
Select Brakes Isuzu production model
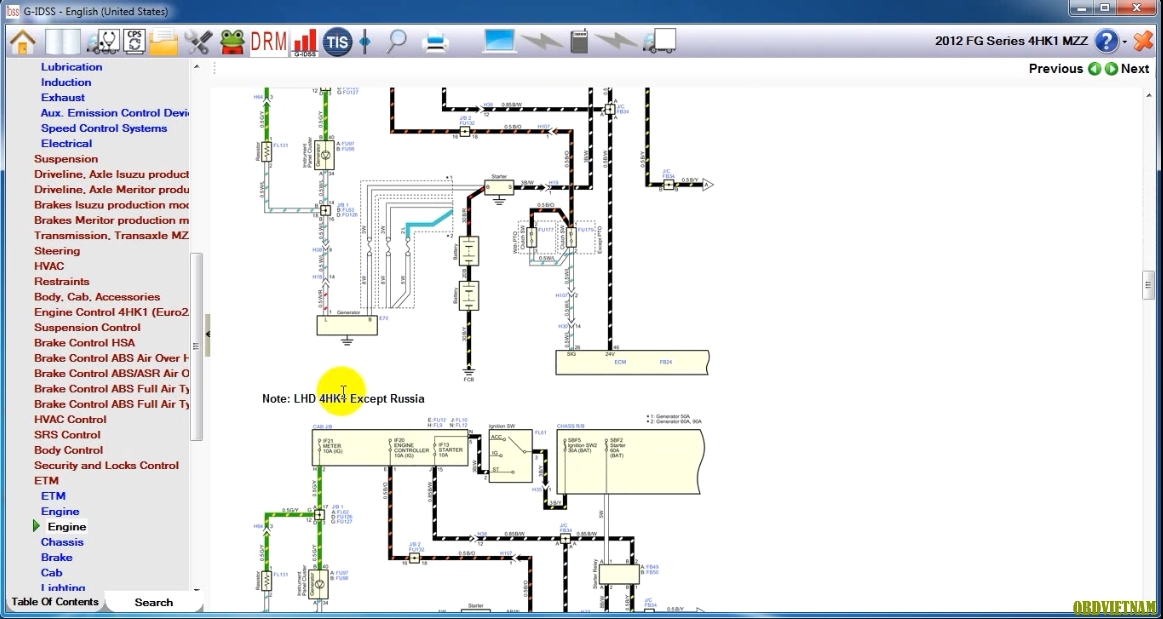(111, 205)
